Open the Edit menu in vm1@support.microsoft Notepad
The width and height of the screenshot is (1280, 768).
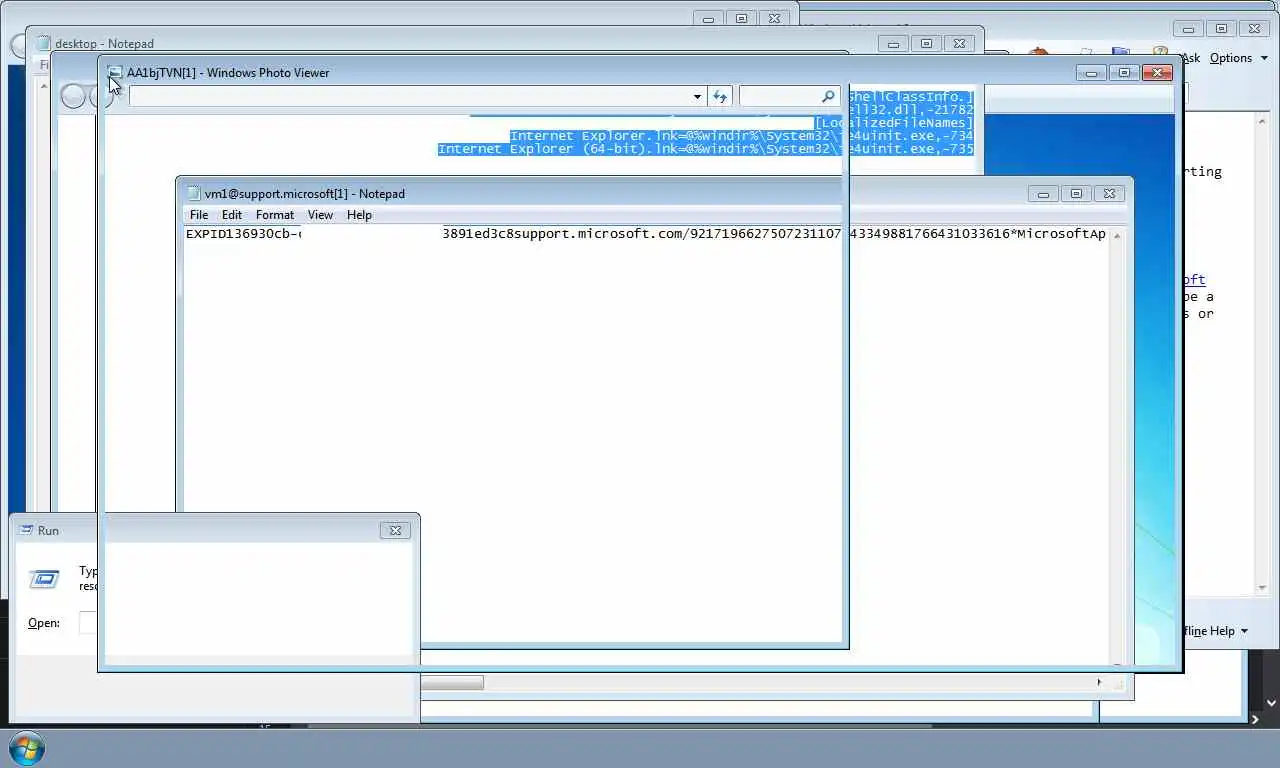pyautogui.click(x=232, y=215)
